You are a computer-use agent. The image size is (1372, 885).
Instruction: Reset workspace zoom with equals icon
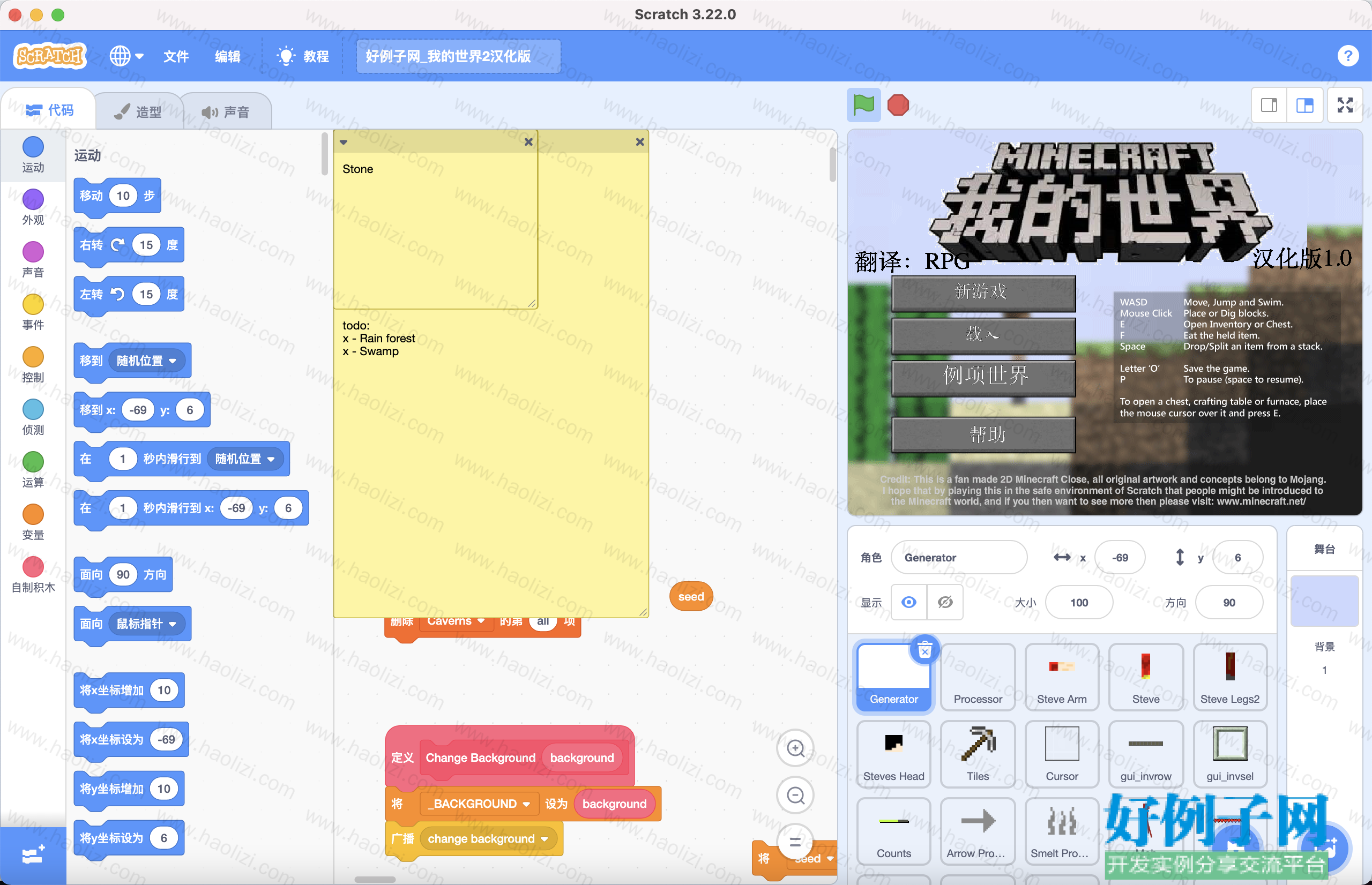click(795, 843)
